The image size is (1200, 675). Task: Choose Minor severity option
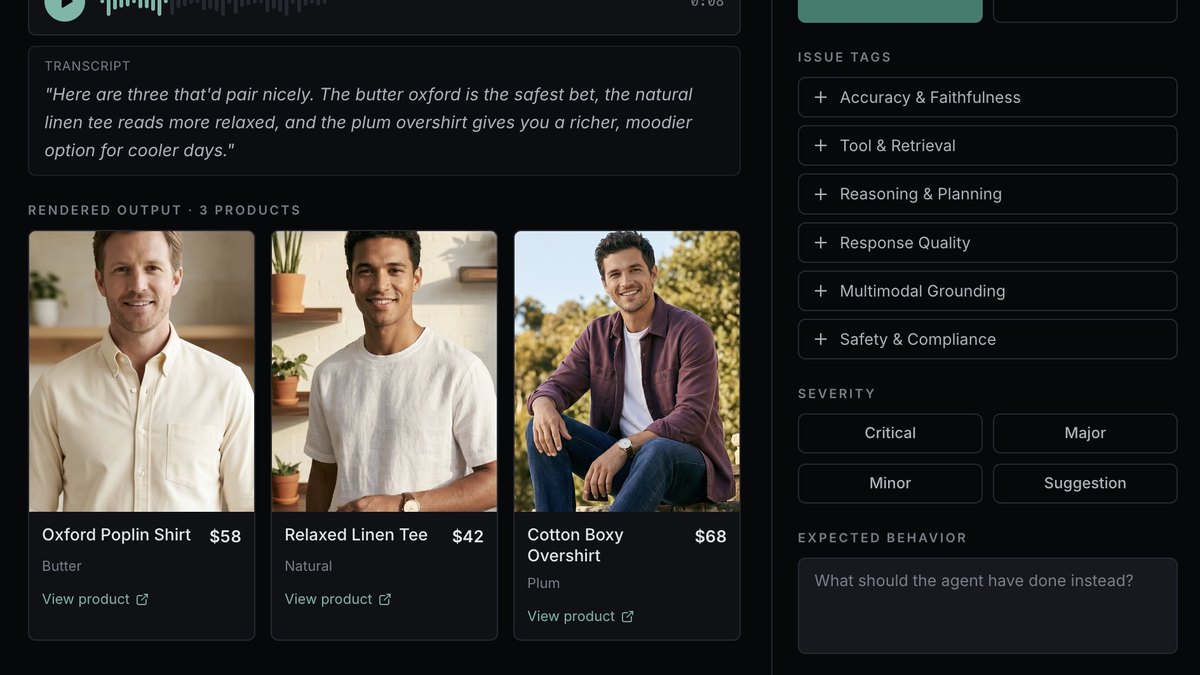point(890,483)
